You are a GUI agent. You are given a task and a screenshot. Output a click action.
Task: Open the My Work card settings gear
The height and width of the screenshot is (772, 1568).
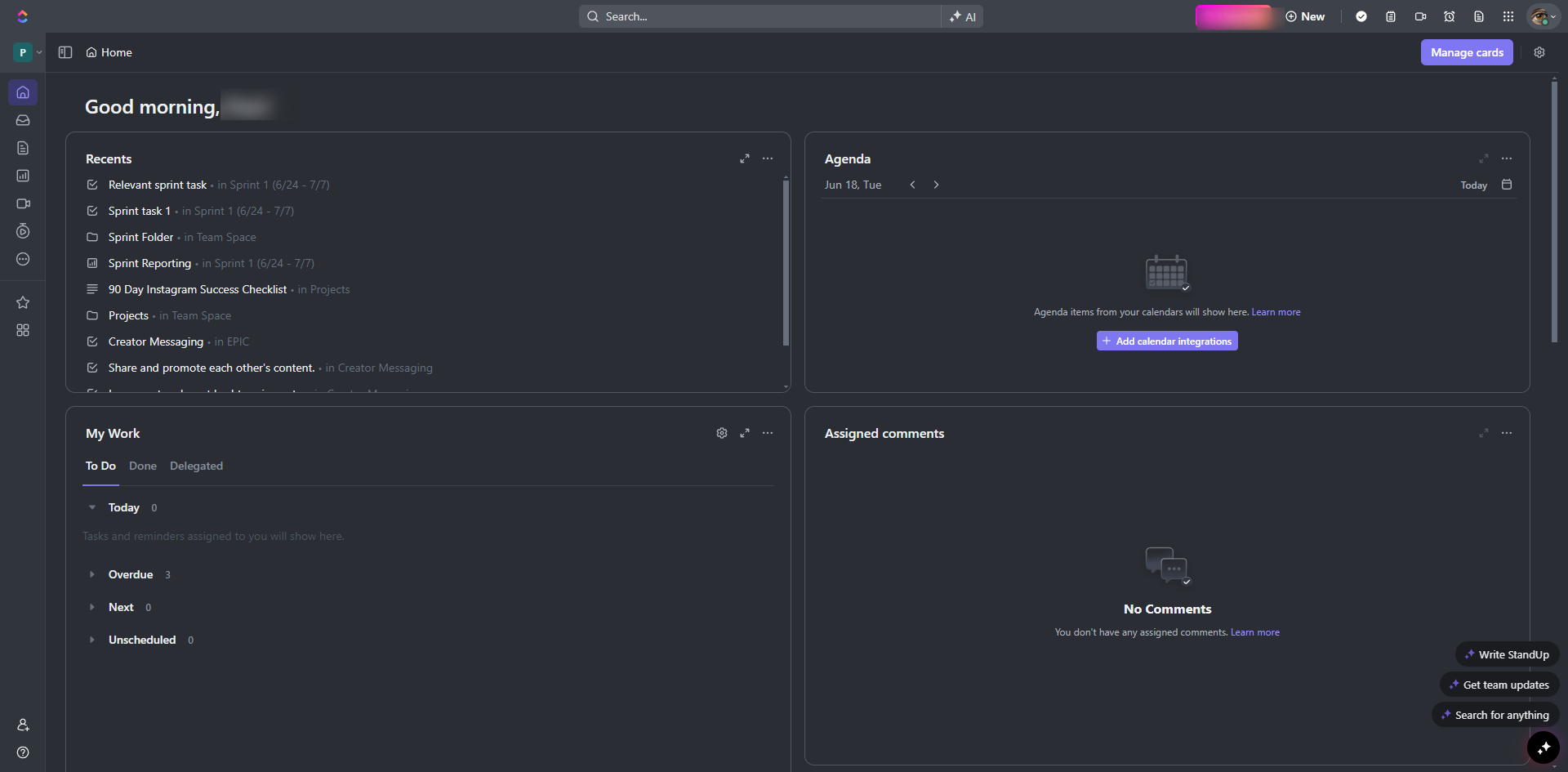pos(722,433)
